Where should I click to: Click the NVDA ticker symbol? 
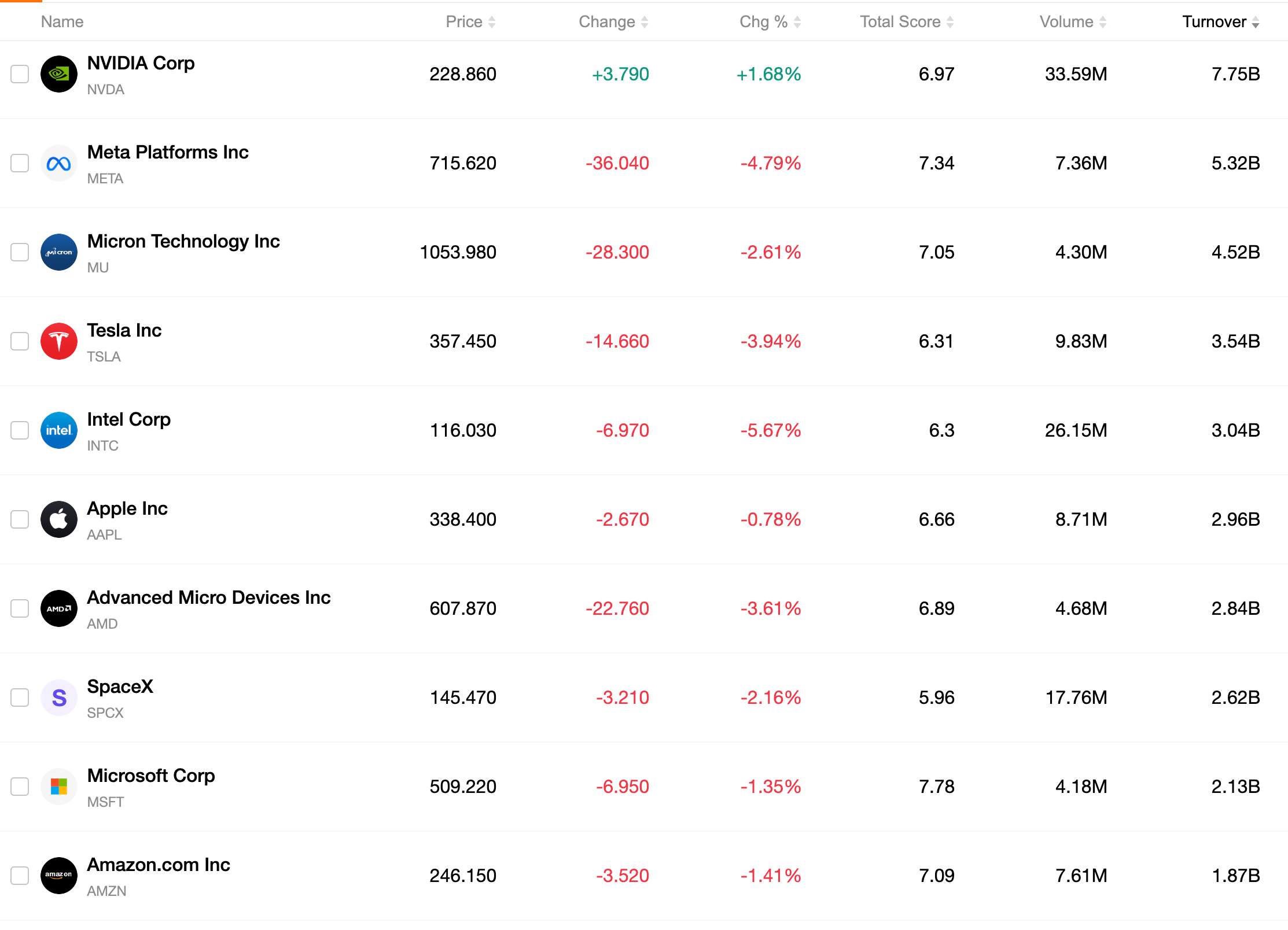pos(106,90)
